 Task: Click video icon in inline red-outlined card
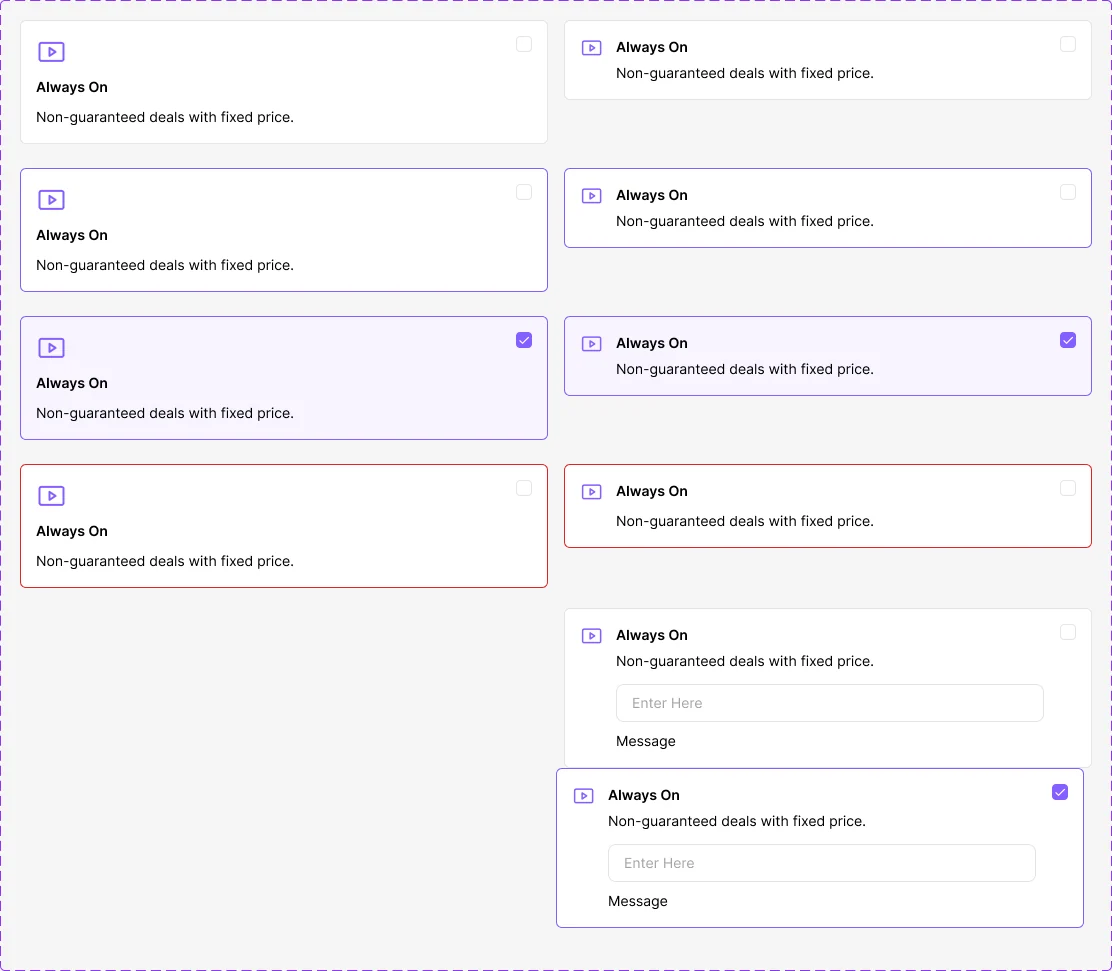[591, 492]
